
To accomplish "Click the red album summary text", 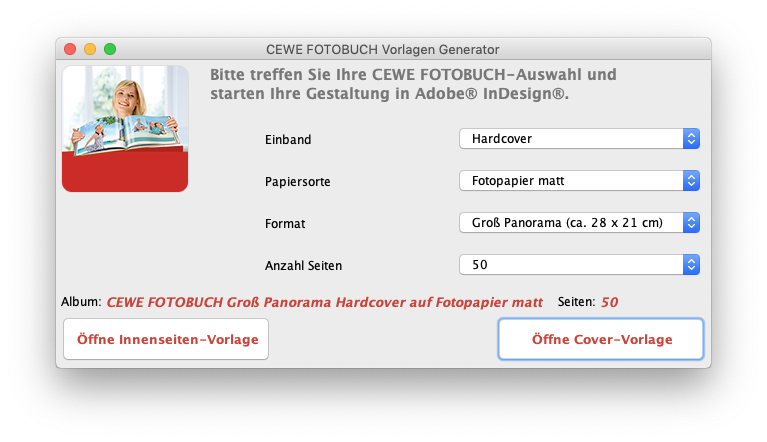I will point(324,302).
